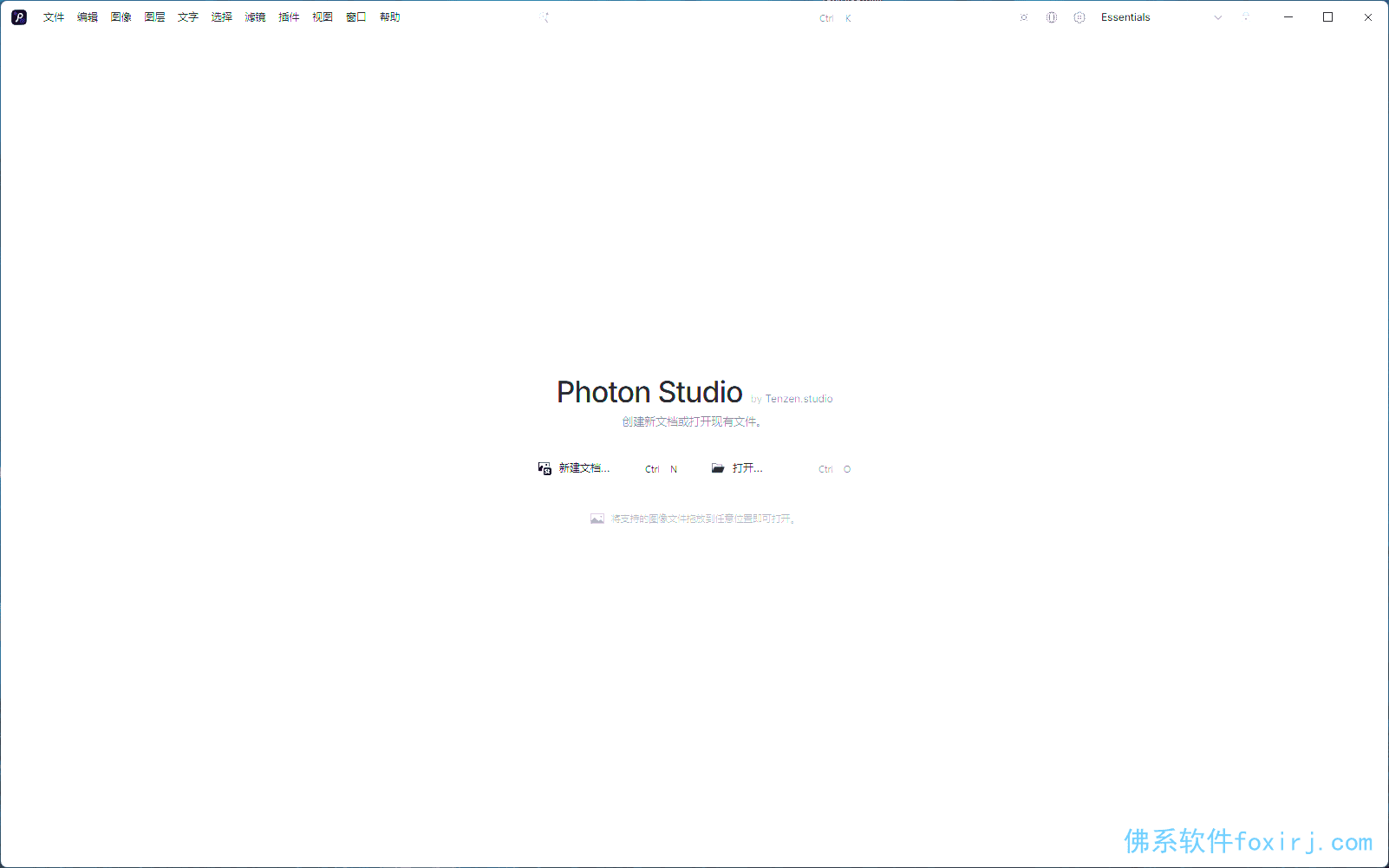
Task: Minimize the Photon Studio window
Action: [x=1288, y=17]
